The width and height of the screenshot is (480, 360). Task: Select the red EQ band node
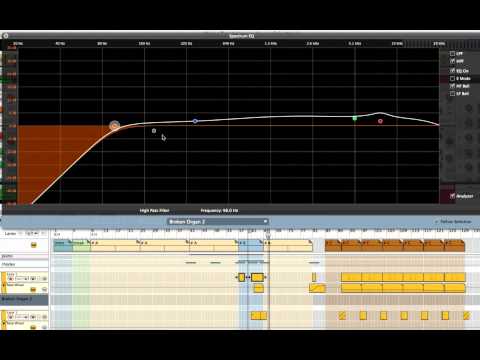[x=380, y=121]
